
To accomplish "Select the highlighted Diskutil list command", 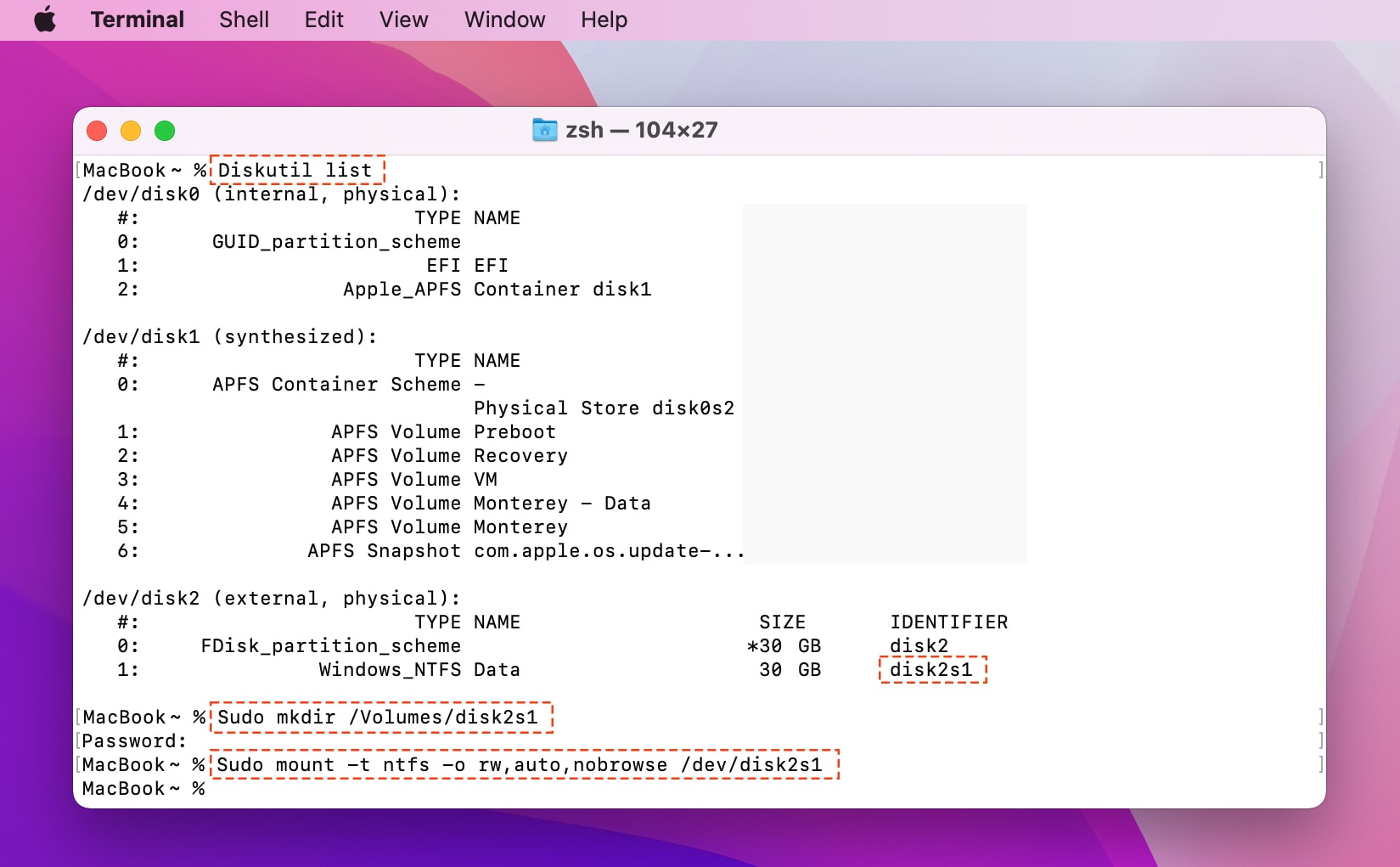I will point(295,170).
